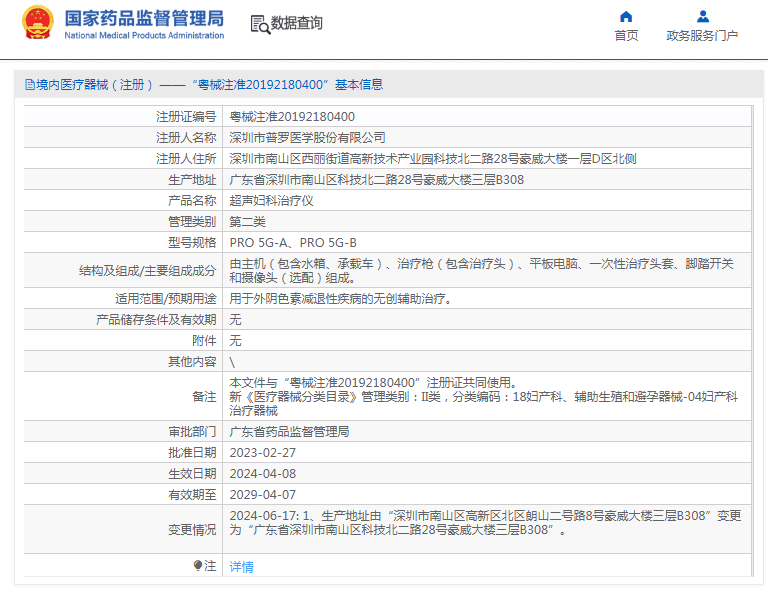Image resolution: width=768 pixels, height=589 pixels.
Task: Click the bulb icon beside 注
Action: 197,566
